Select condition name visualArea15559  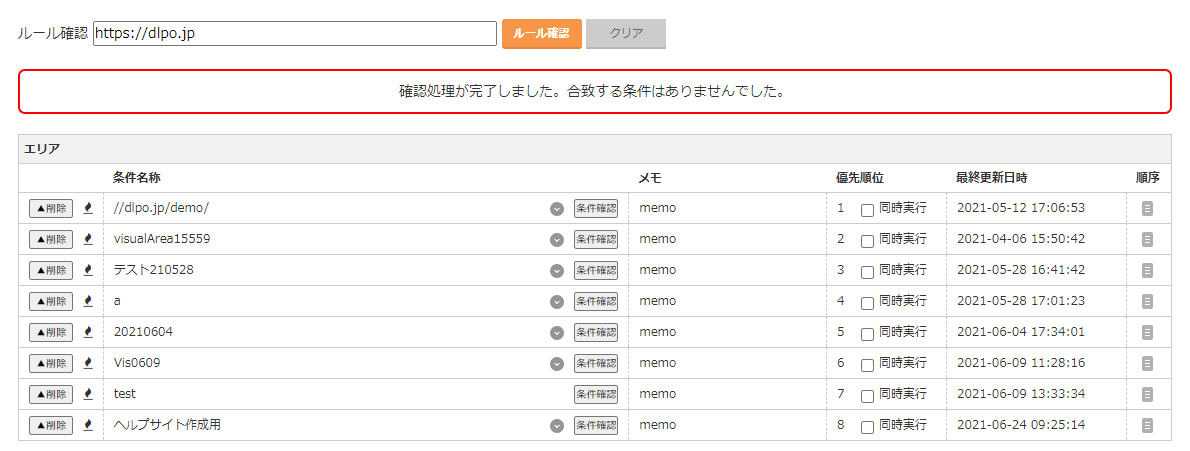point(162,239)
